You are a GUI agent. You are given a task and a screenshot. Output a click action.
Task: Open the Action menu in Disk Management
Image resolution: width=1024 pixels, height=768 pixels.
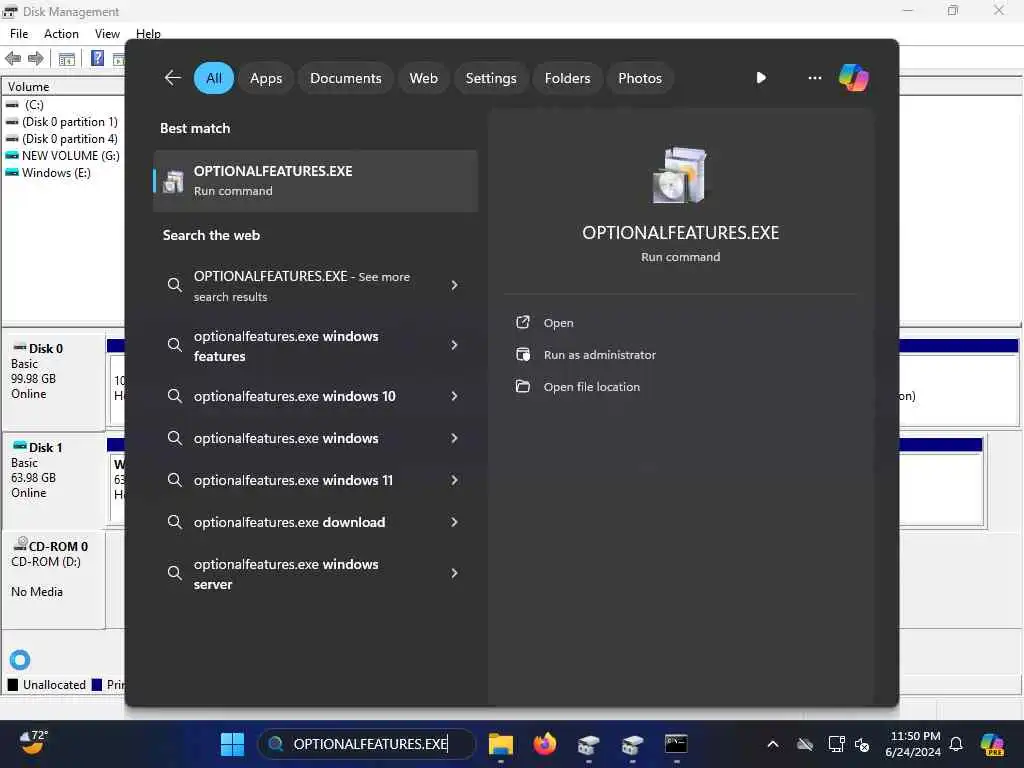pos(61,34)
